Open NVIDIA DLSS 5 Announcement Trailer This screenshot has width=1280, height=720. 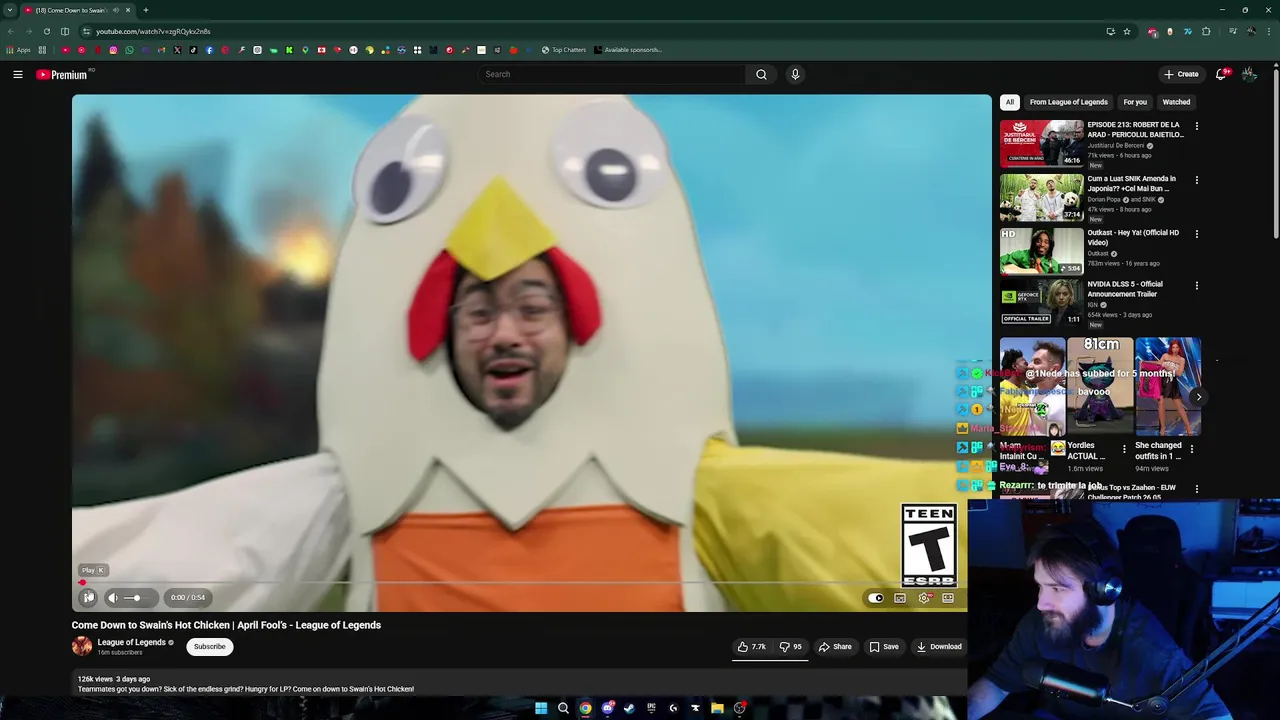coord(1041,303)
